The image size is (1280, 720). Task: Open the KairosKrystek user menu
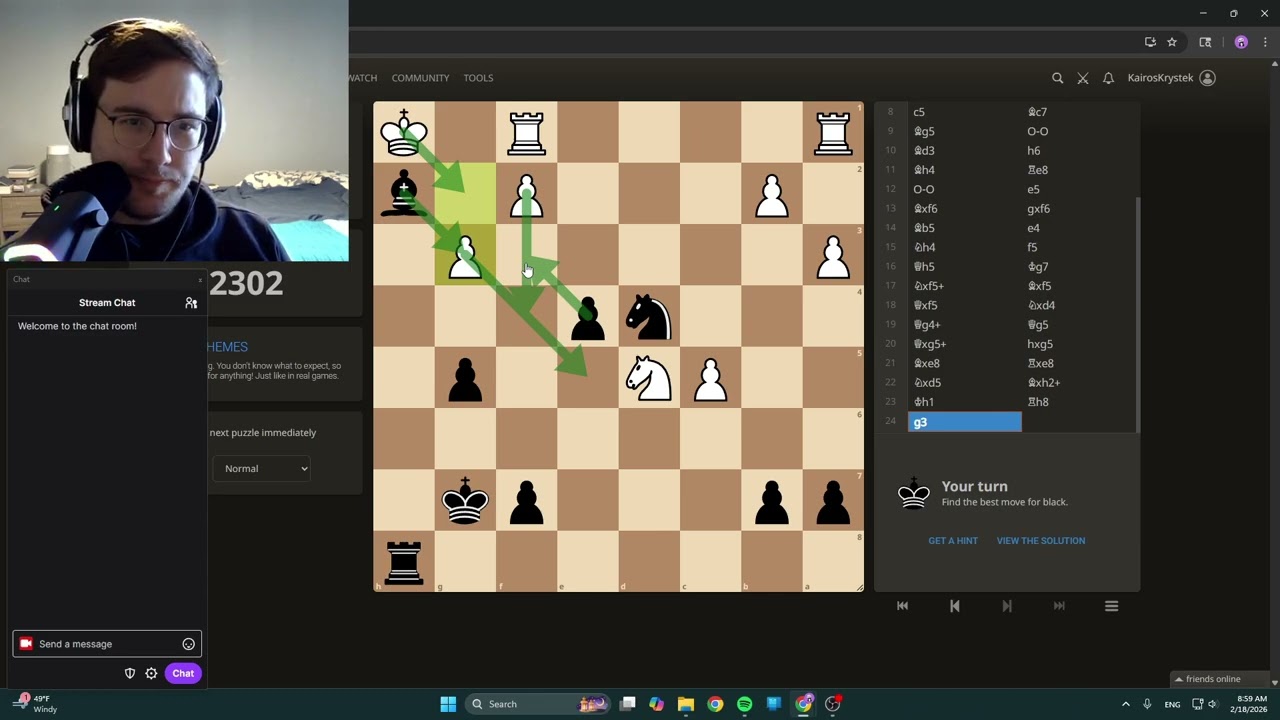point(1171,78)
